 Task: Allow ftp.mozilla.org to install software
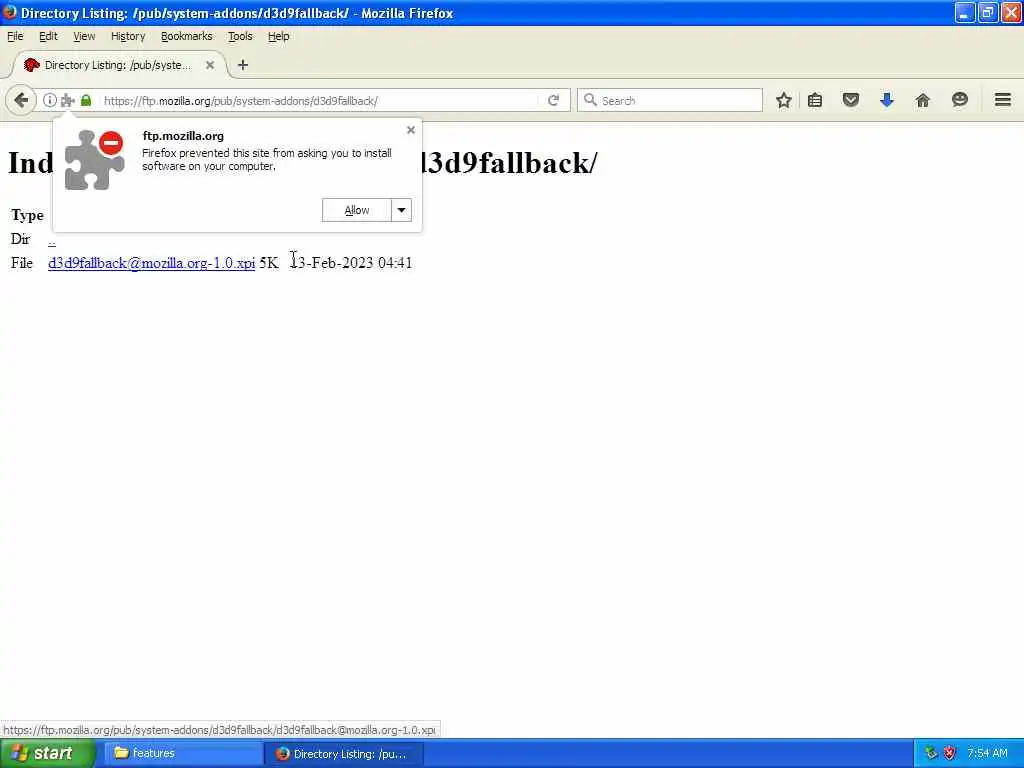357,210
